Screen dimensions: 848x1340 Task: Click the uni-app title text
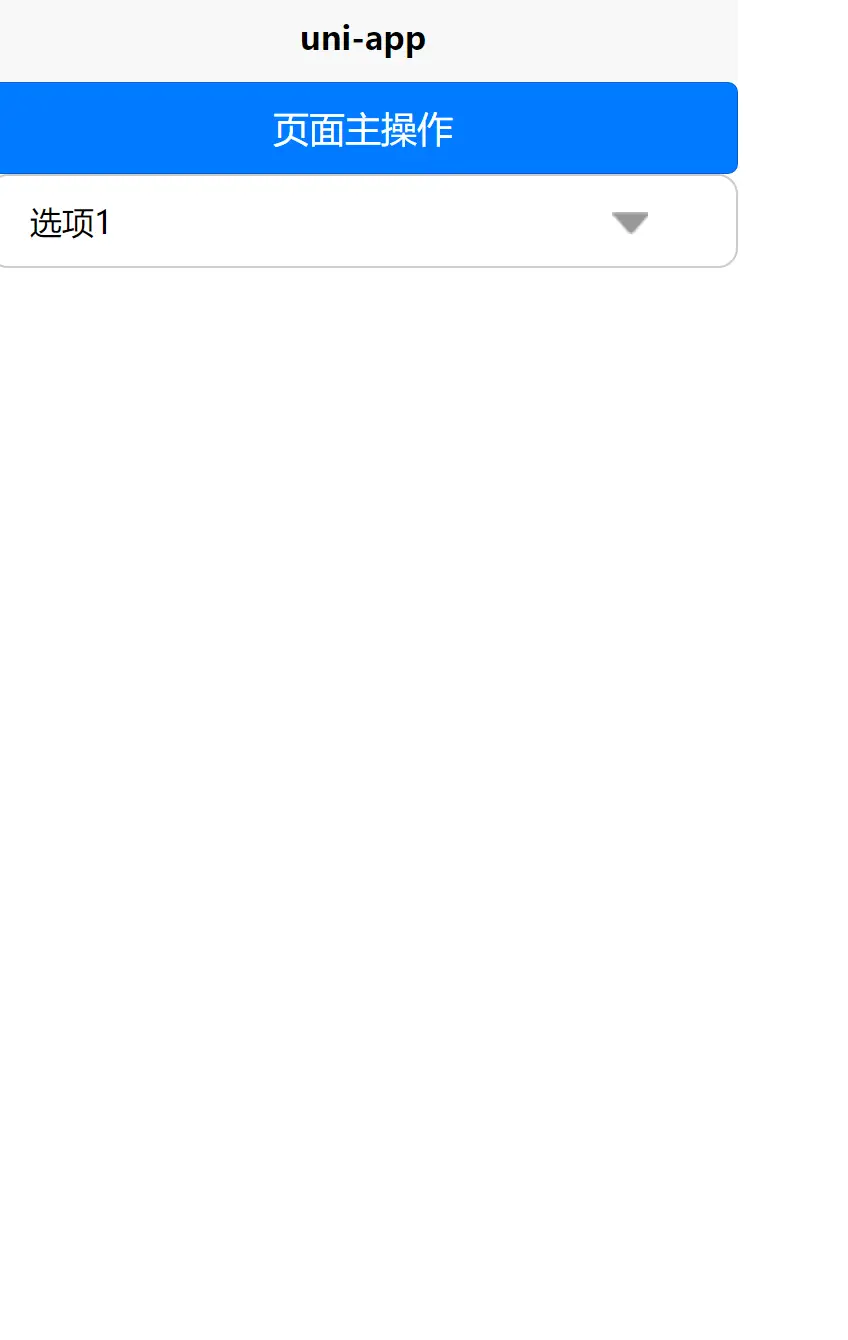pos(363,39)
